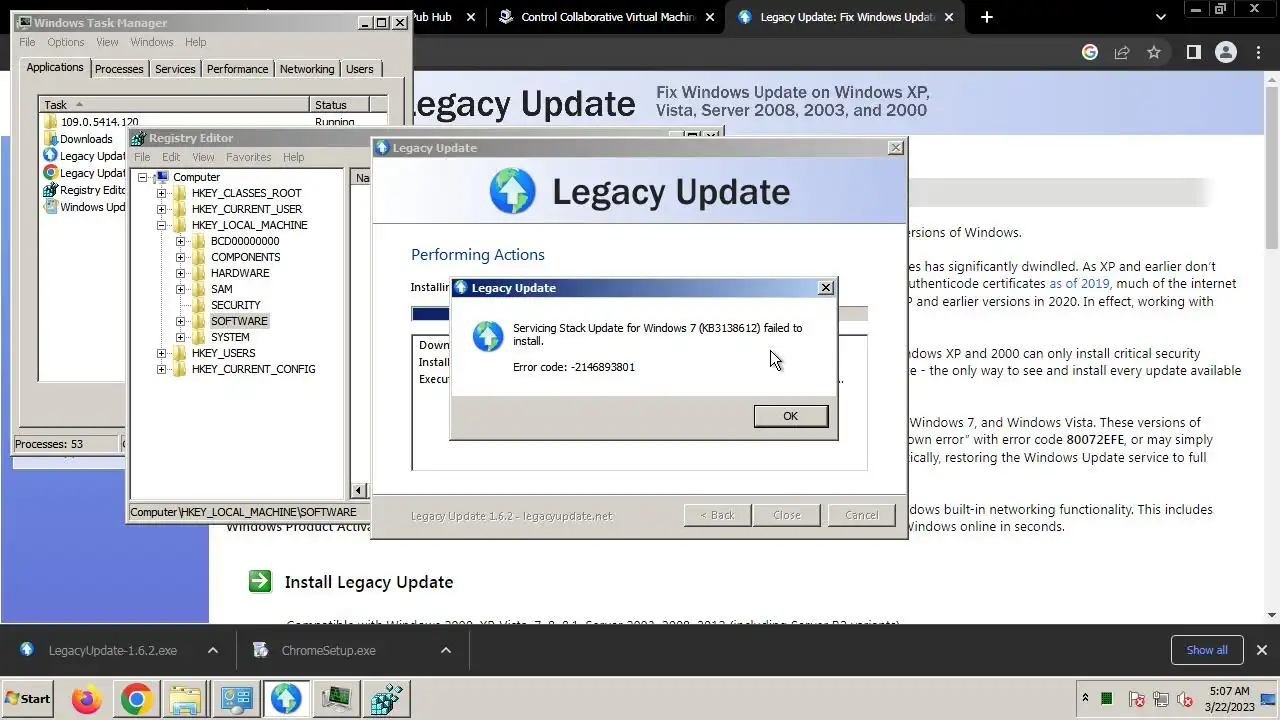Toggle Chrome side panel icon
Screen dimensions: 1280x720
tap(1193, 52)
